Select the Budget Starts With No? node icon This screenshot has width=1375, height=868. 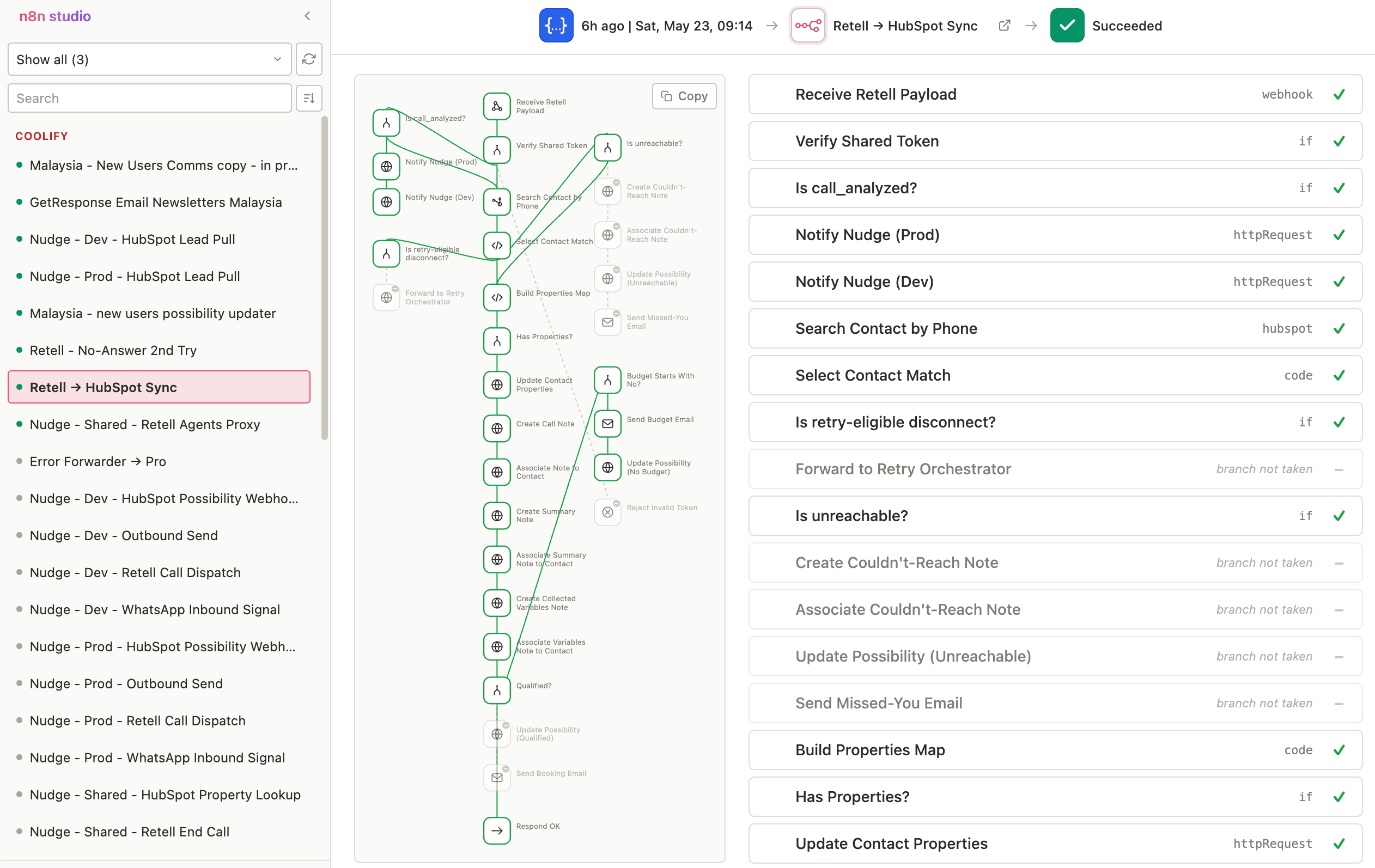coord(607,380)
